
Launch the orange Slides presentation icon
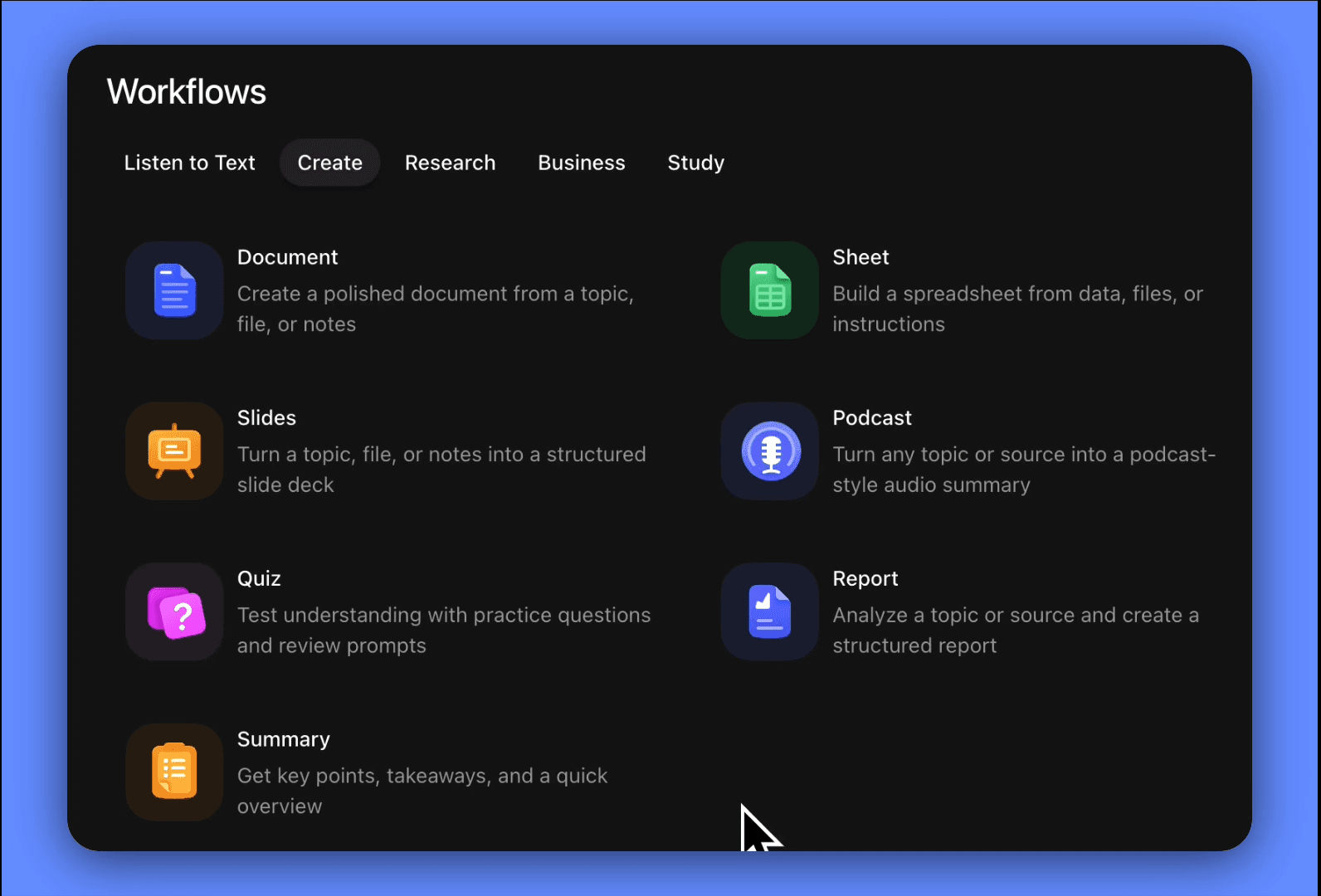click(174, 451)
